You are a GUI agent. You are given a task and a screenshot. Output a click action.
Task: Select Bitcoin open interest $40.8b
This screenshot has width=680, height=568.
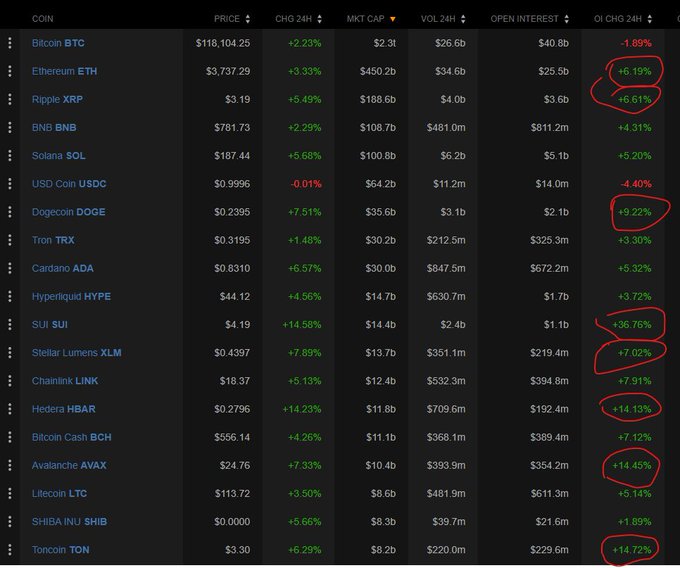pos(553,43)
